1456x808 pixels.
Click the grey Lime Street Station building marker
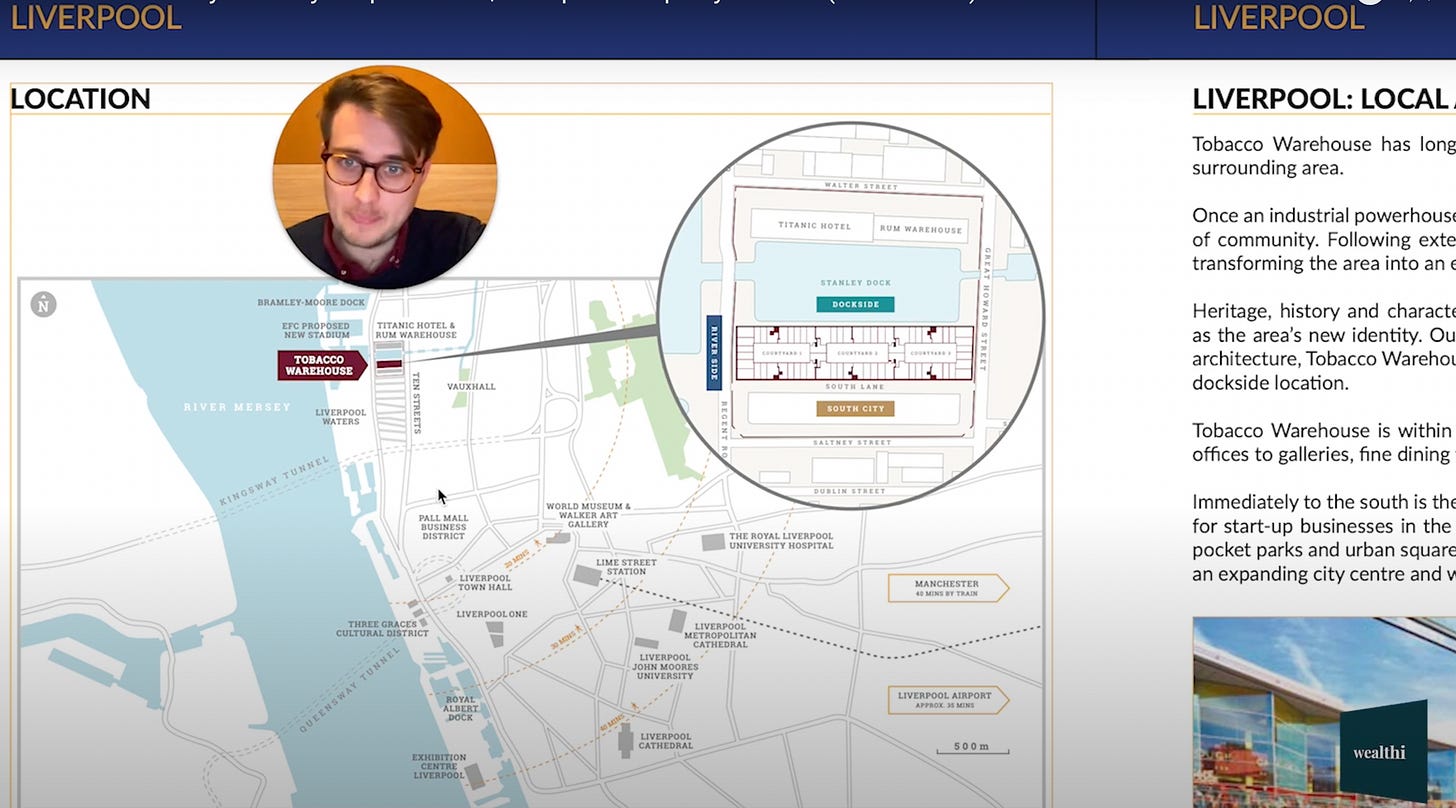tap(586, 576)
